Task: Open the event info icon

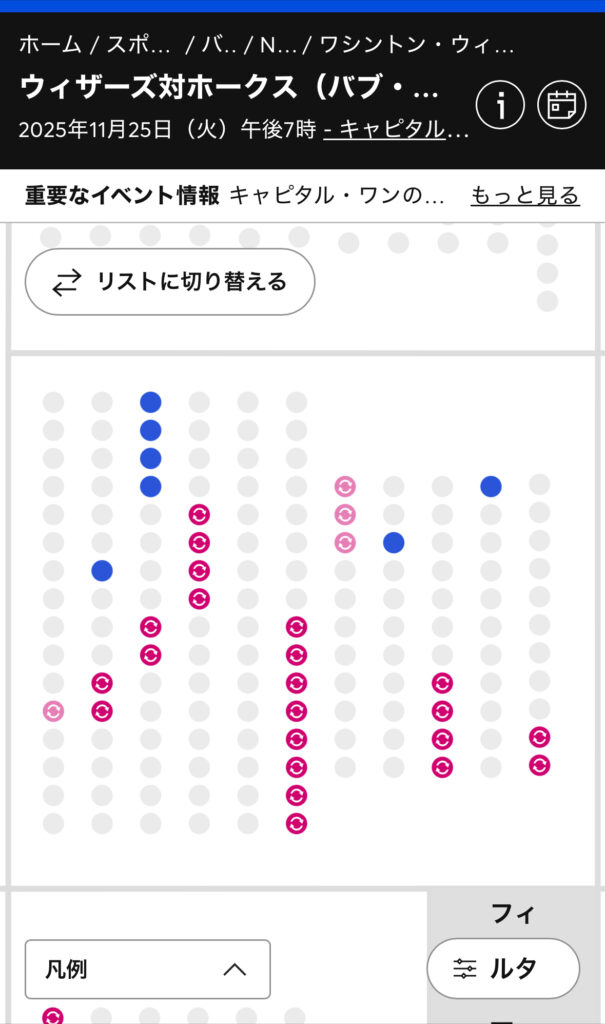Action: (x=500, y=104)
